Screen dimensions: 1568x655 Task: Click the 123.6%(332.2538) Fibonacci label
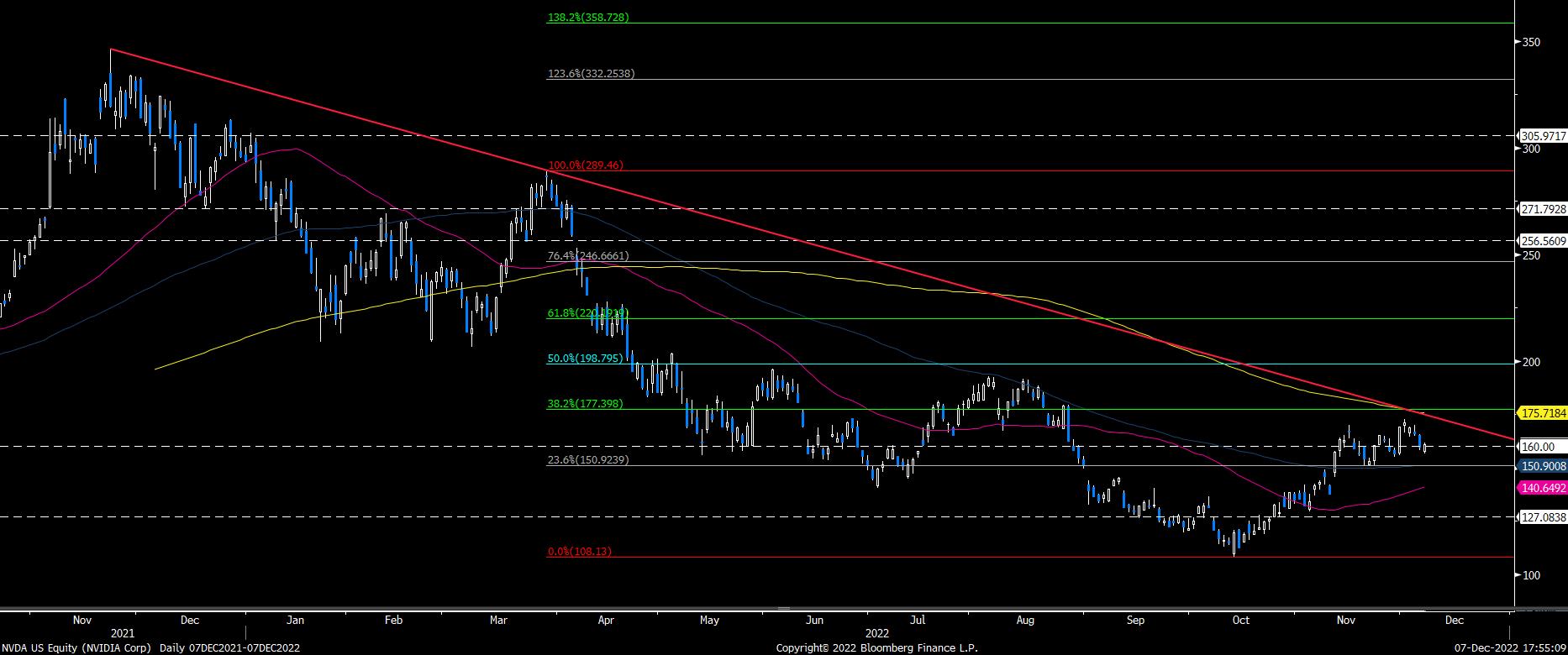pos(591,74)
